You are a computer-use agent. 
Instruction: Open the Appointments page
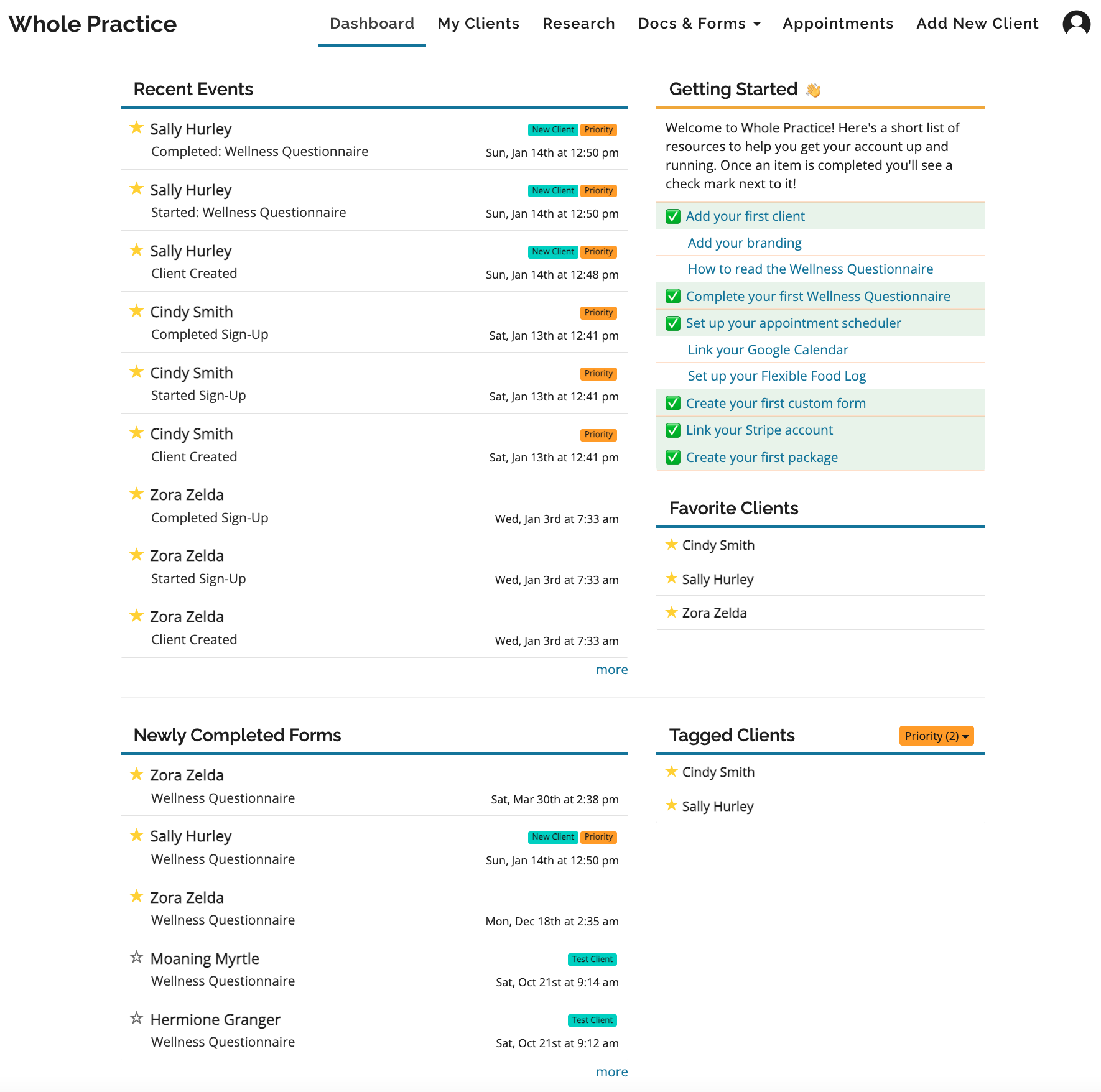837,24
